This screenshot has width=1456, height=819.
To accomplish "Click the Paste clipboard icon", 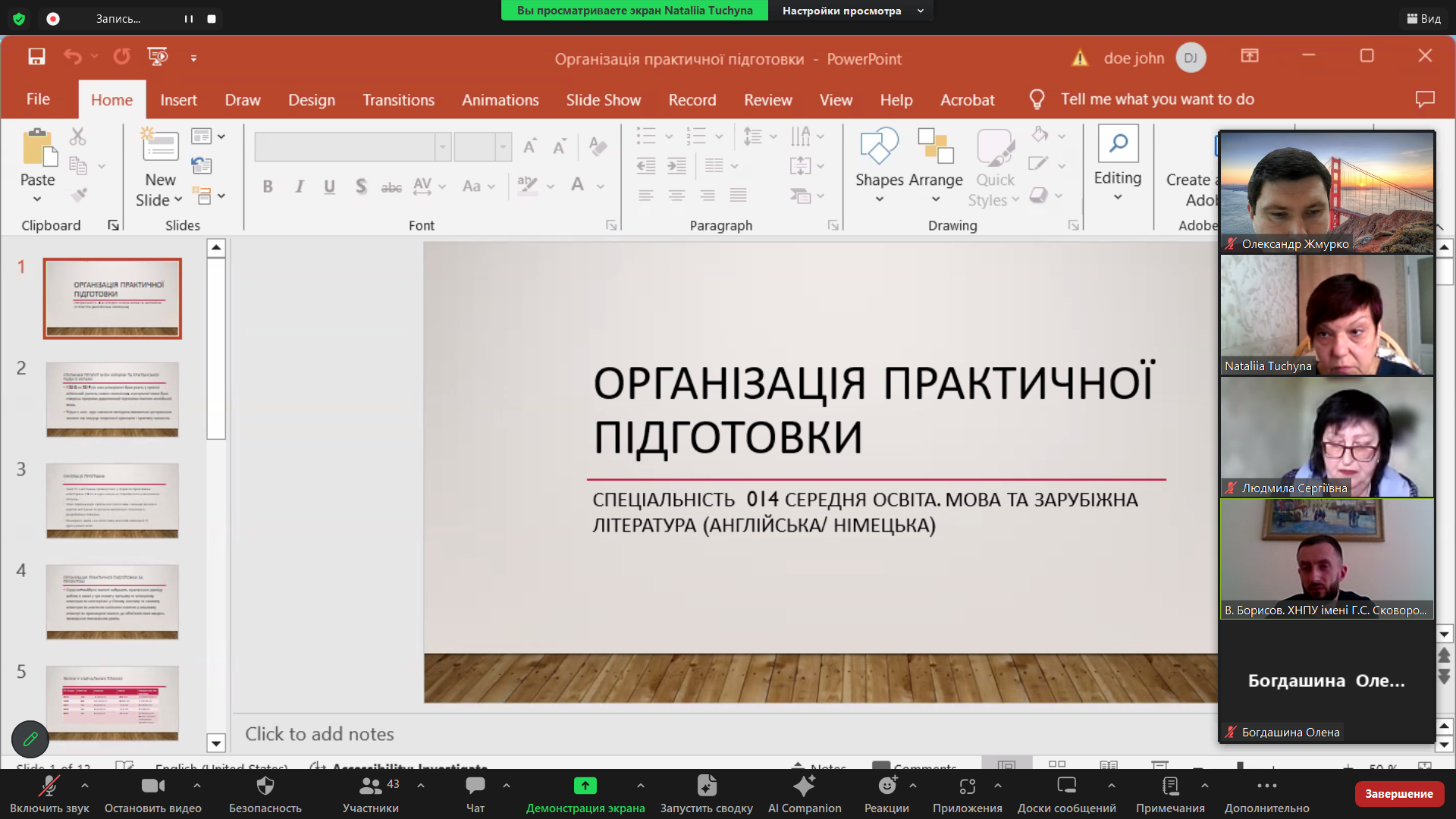I will tap(38, 147).
